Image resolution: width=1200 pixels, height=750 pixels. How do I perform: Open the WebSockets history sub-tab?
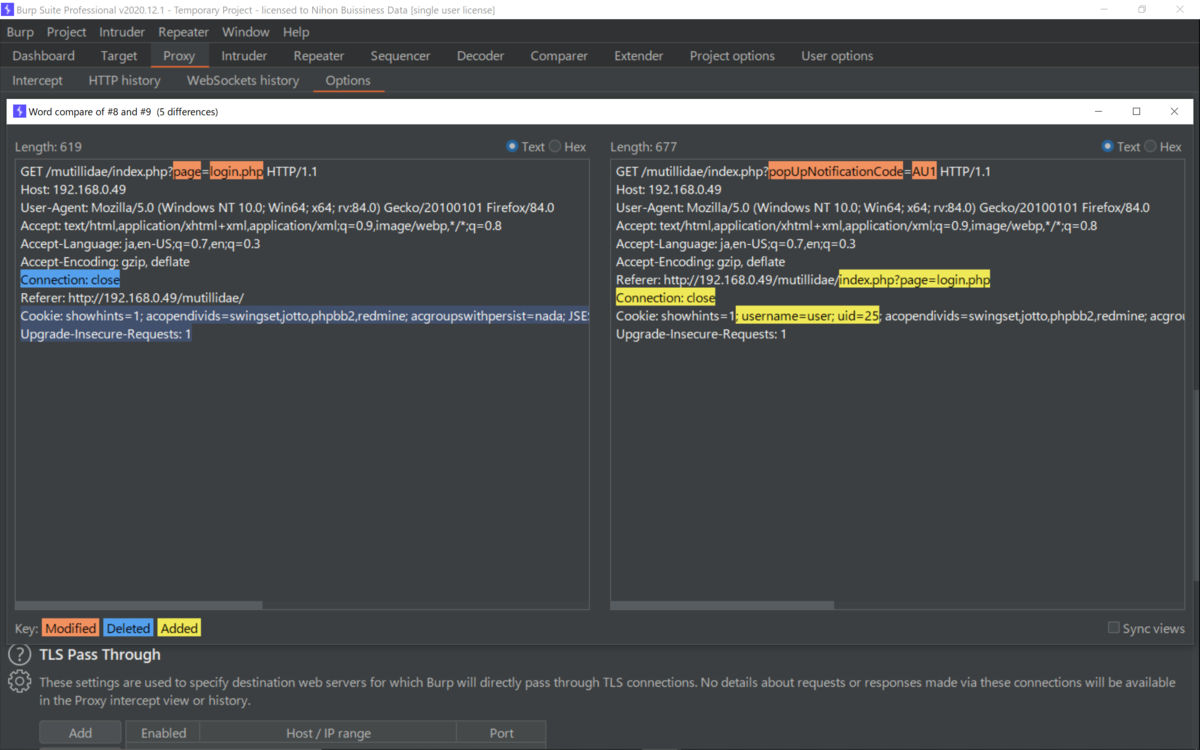(243, 80)
